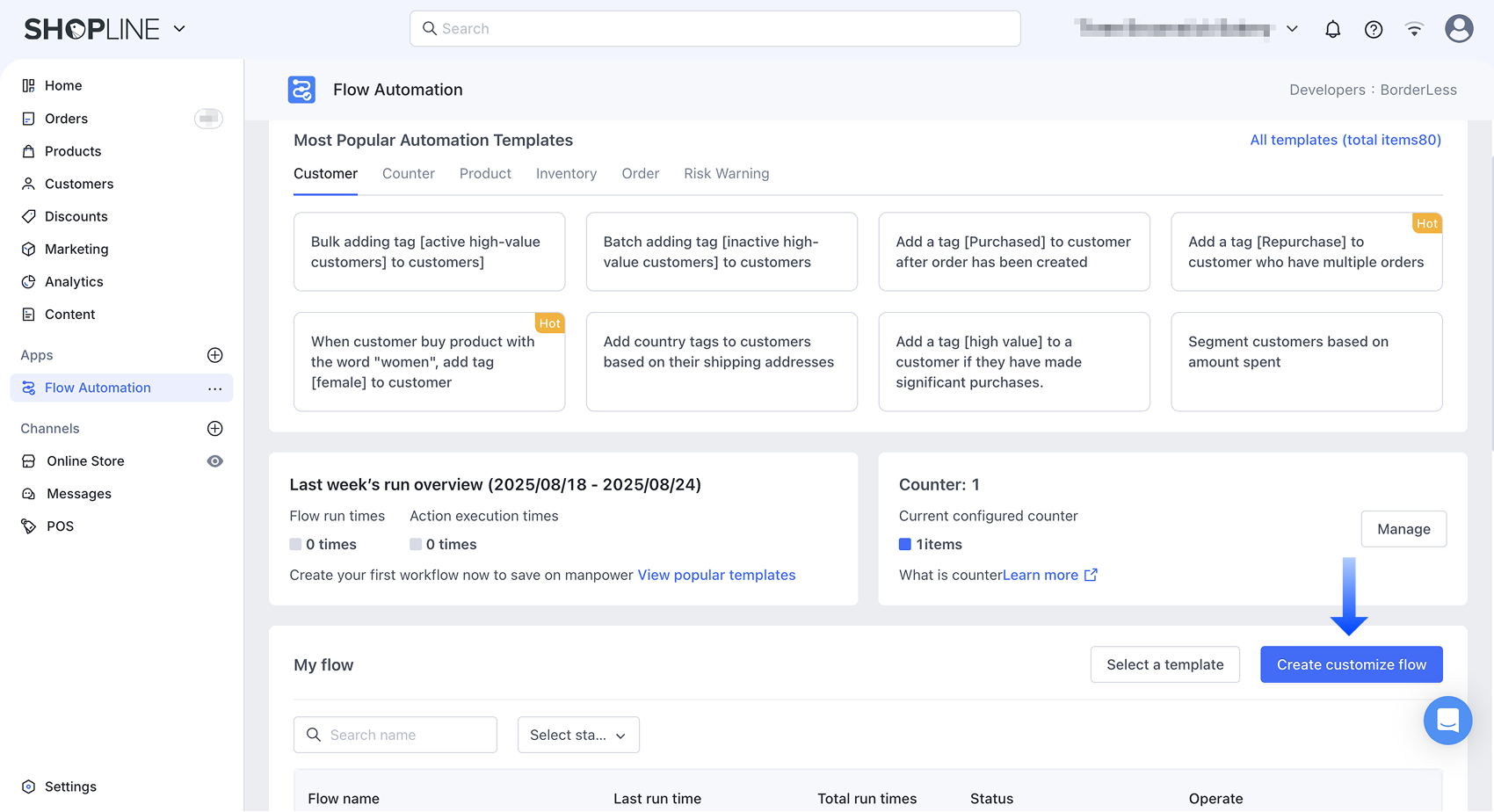Add a new app with plus icon

click(214, 355)
